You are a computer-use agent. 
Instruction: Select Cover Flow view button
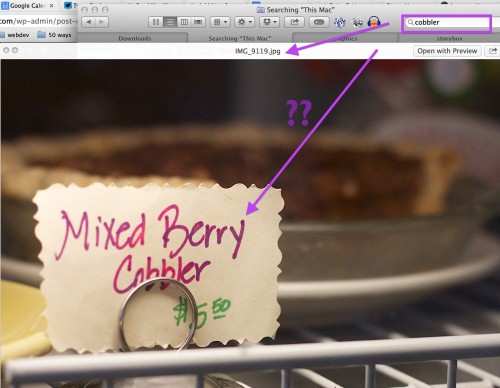pyautogui.click(x=198, y=22)
